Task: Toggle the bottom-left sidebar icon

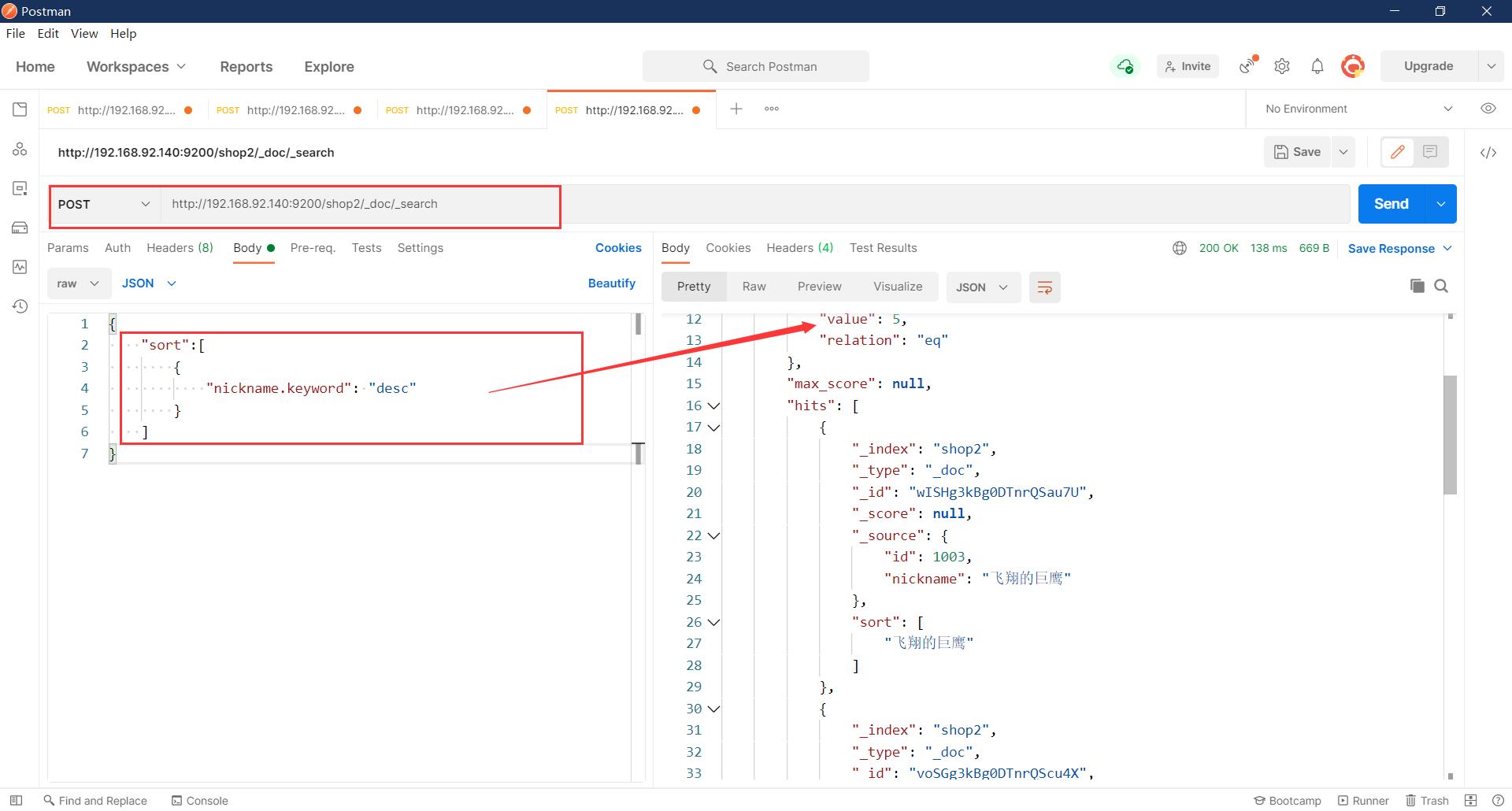Action: click(16, 801)
